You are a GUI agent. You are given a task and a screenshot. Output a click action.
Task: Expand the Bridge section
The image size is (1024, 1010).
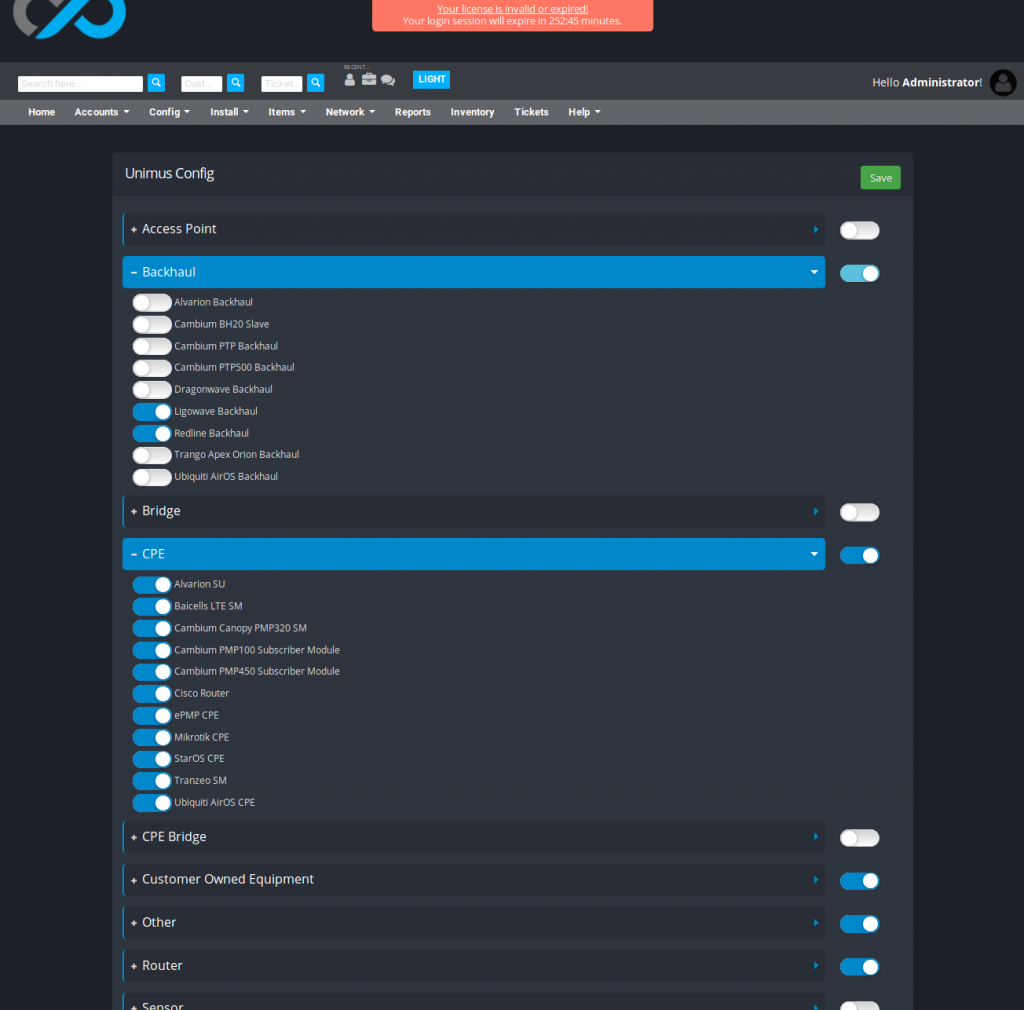point(473,511)
